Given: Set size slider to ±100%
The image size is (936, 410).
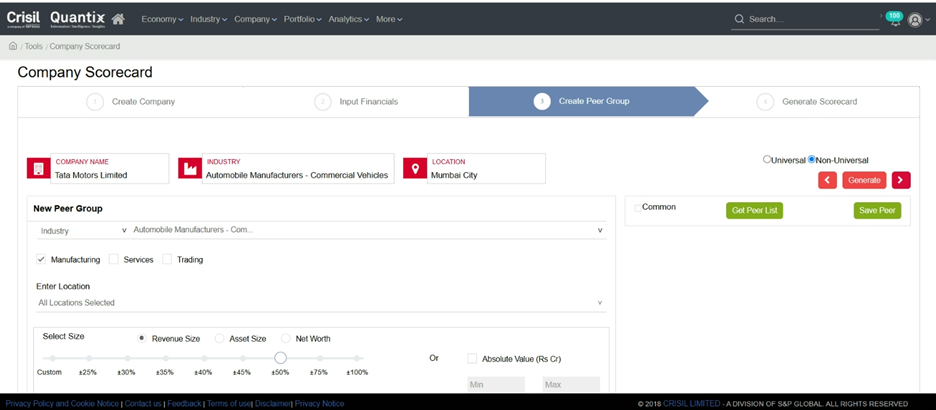Looking at the screenshot, I should click(356, 359).
